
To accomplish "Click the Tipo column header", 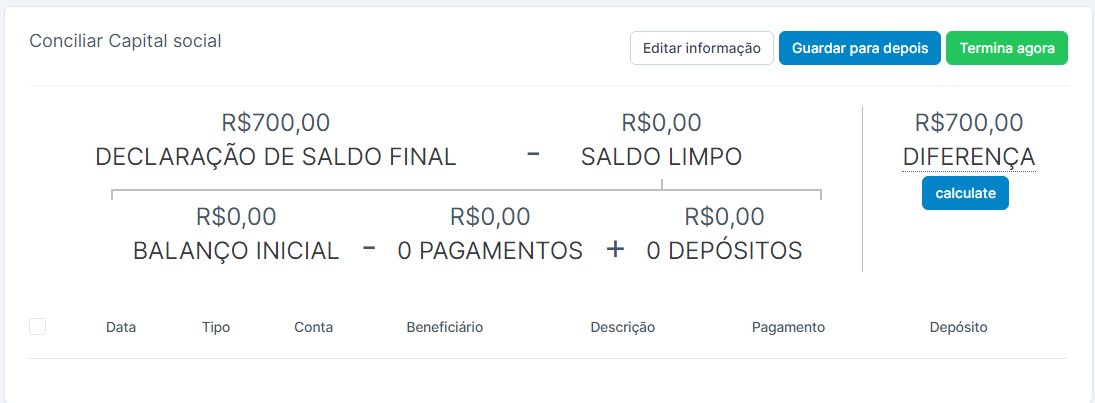I will pyautogui.click(x=216, y=327).
